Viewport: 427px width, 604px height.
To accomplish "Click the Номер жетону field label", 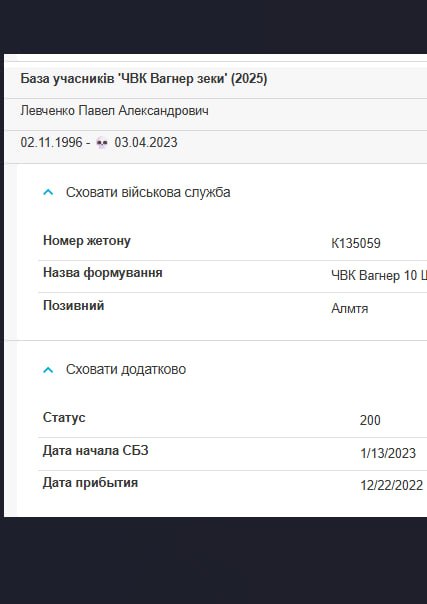I will pos(87,241).
